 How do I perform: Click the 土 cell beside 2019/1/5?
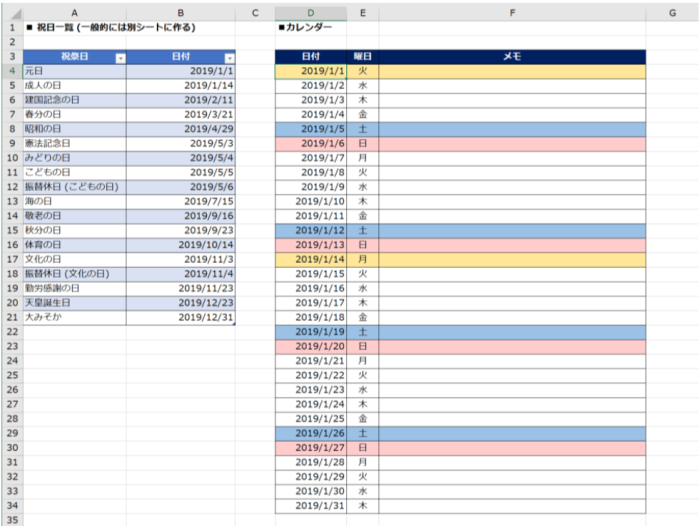362,129
